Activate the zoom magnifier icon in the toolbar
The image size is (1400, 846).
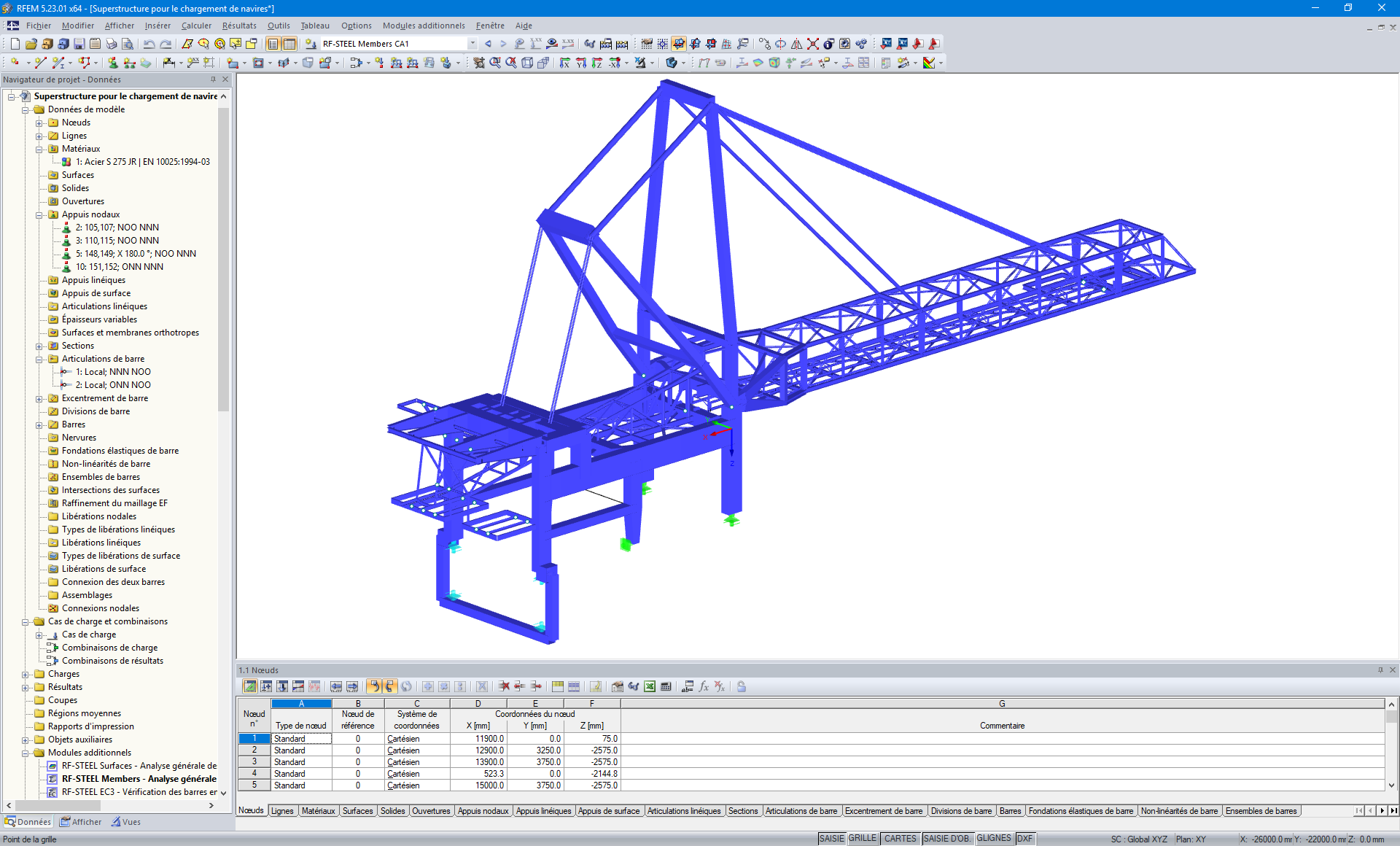(496, 63)
